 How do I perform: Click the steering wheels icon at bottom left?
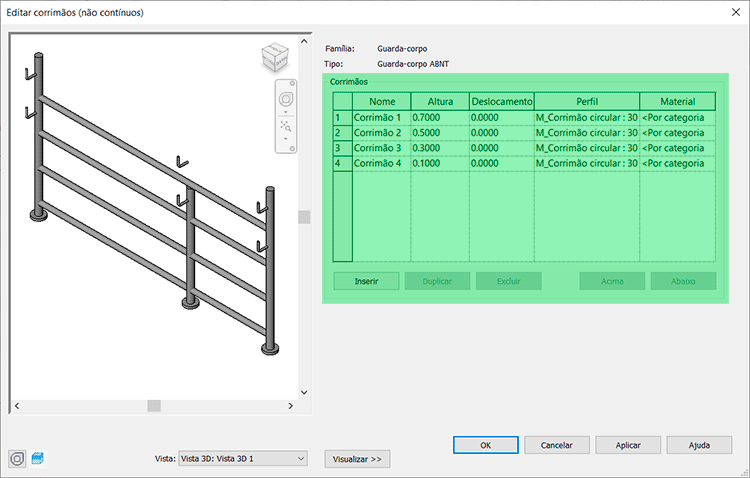pyautogui.click(x=18, y=458)
